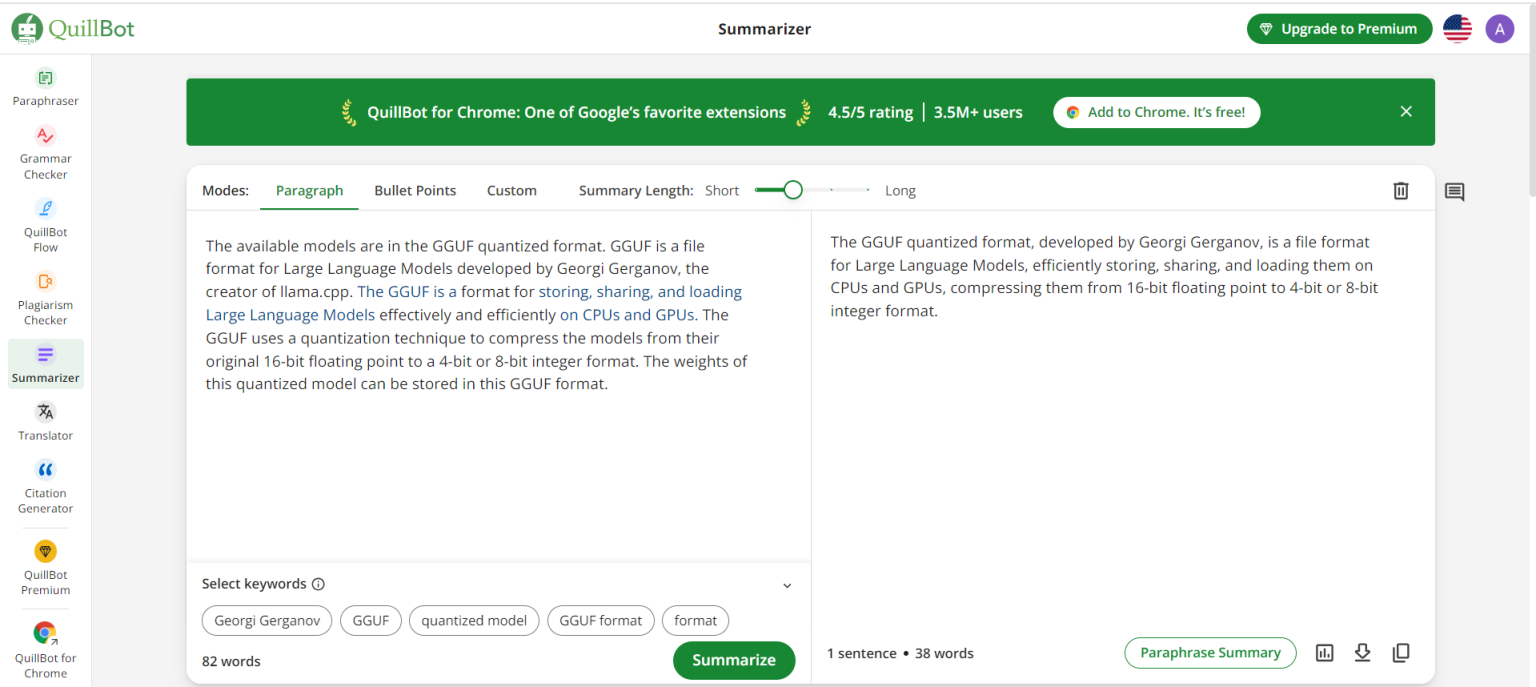This screenshot has height=687, width=1536.
Task: Click the Summarize button
Action: click(733, 660)
